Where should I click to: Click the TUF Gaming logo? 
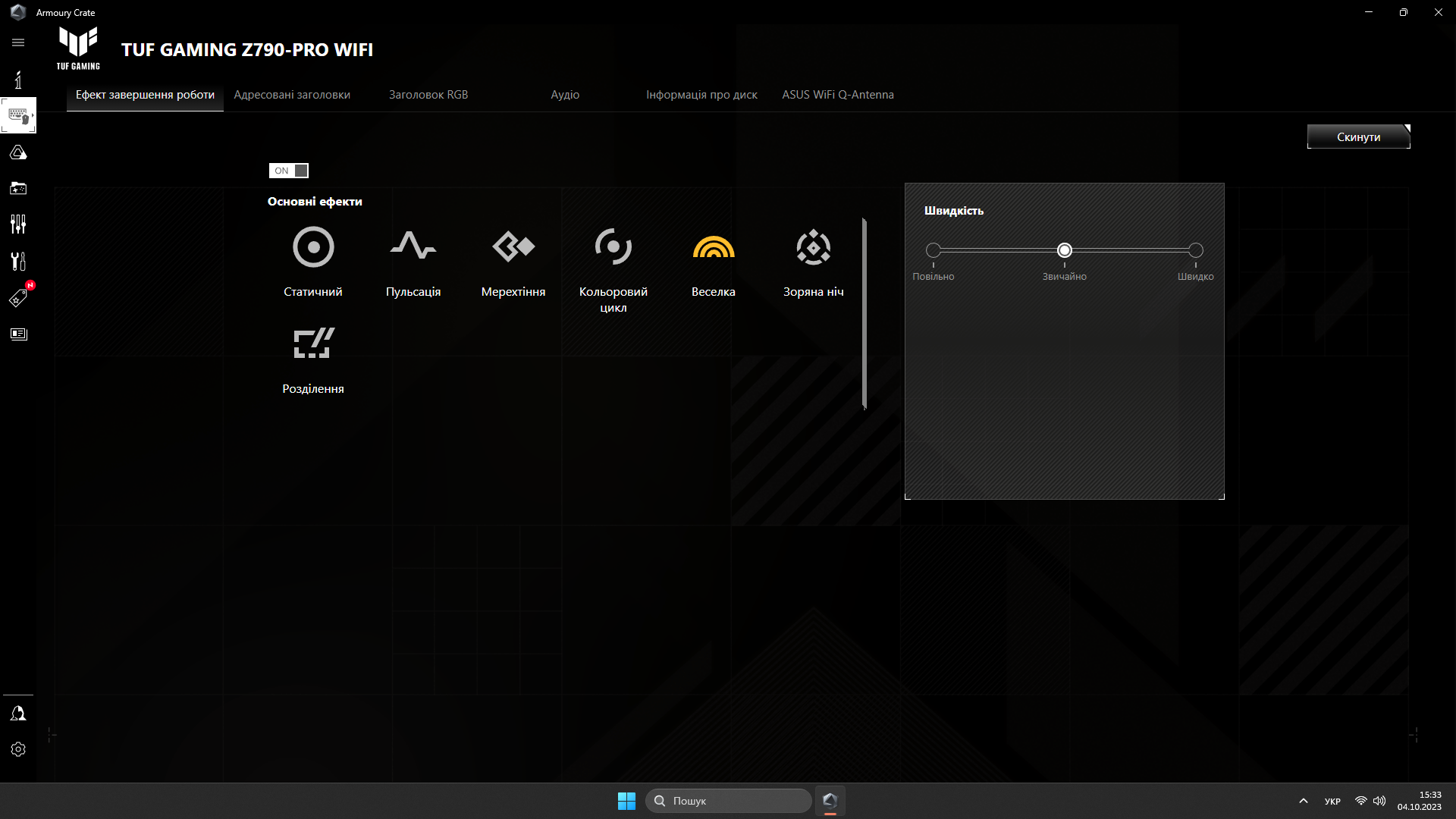point(78,48)
